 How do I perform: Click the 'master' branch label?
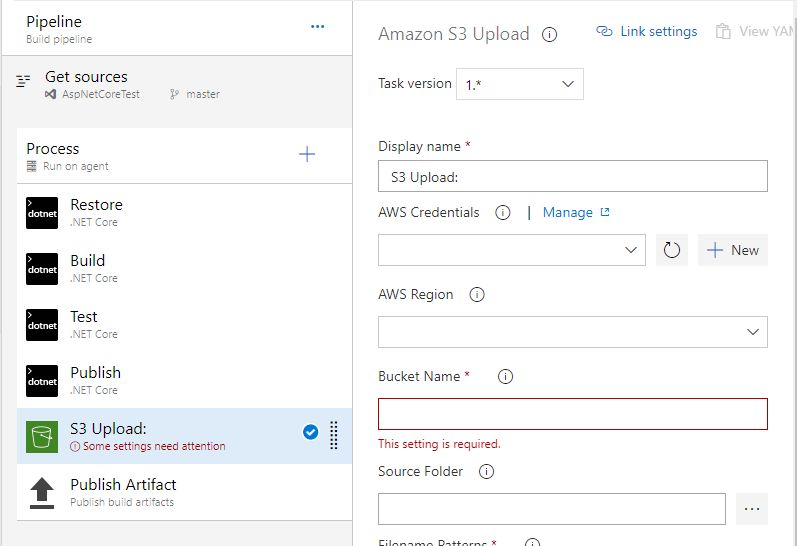click(203, 94)
